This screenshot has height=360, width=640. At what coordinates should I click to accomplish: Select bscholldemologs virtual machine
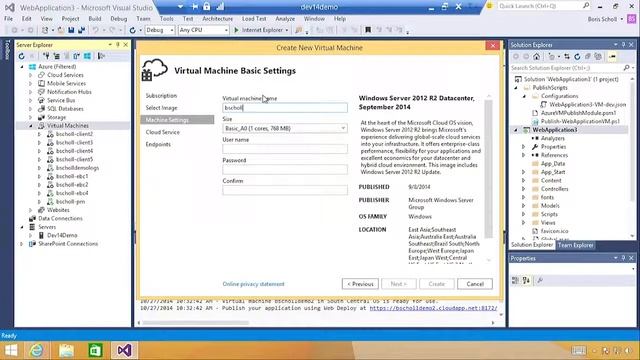(x=77, y=168)
